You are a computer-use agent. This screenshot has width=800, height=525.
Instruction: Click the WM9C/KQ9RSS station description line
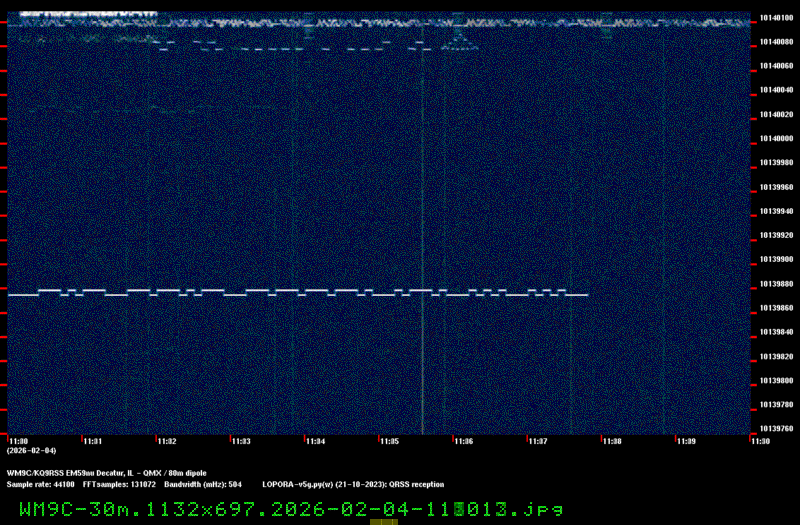(106, 473)
